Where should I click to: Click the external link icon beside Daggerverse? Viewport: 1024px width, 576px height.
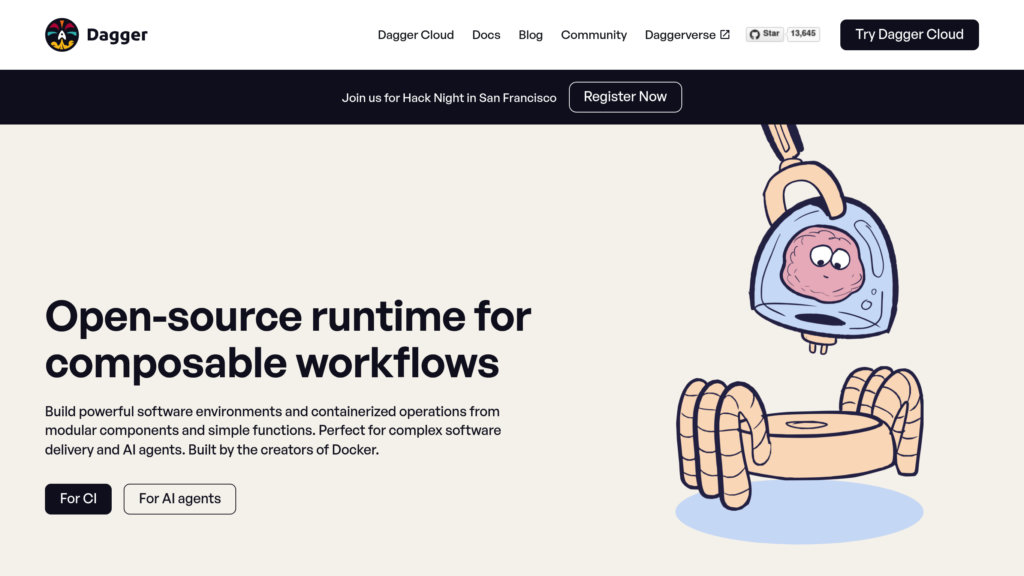click(725, 35)
